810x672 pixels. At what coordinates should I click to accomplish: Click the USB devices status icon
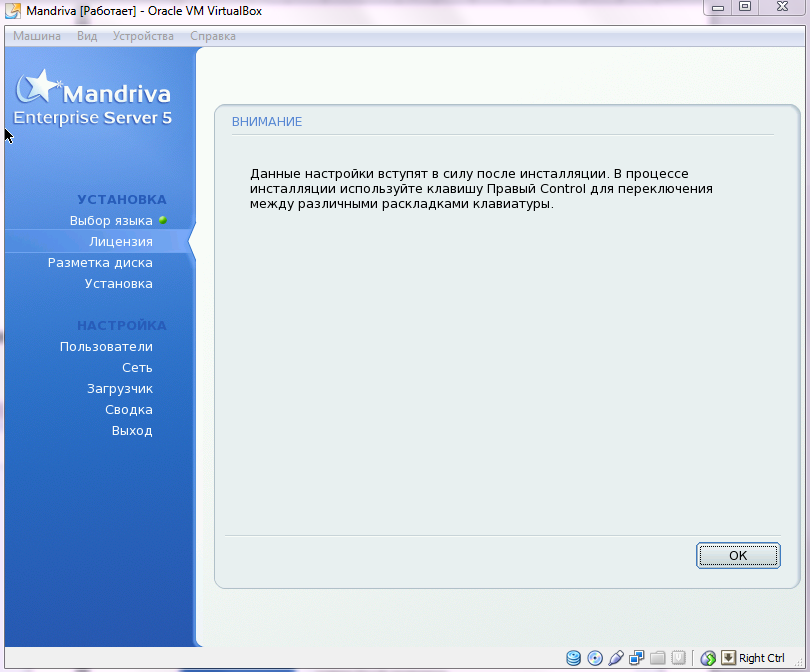tap(616, 658)
